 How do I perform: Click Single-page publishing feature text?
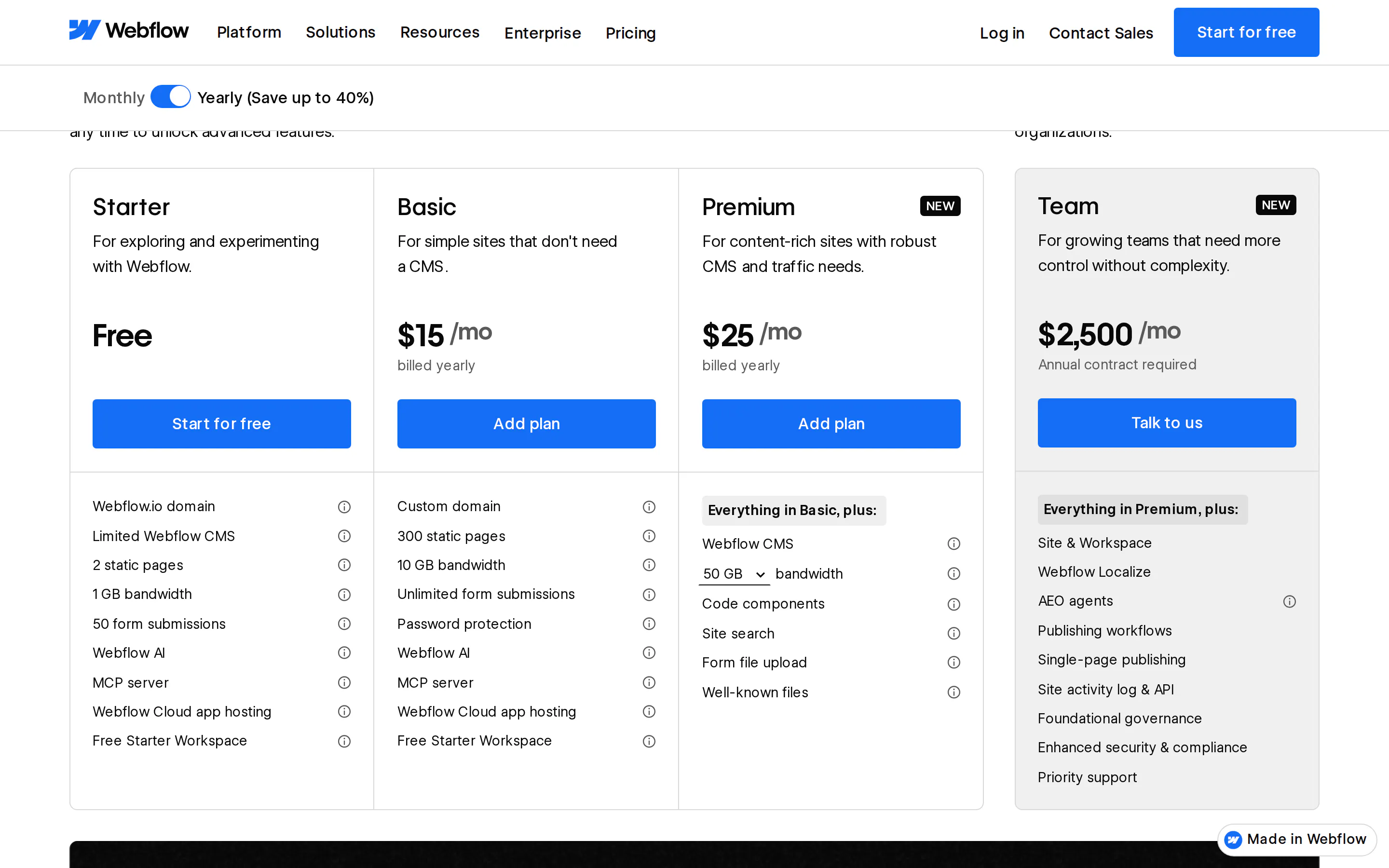pos(1111,660)
